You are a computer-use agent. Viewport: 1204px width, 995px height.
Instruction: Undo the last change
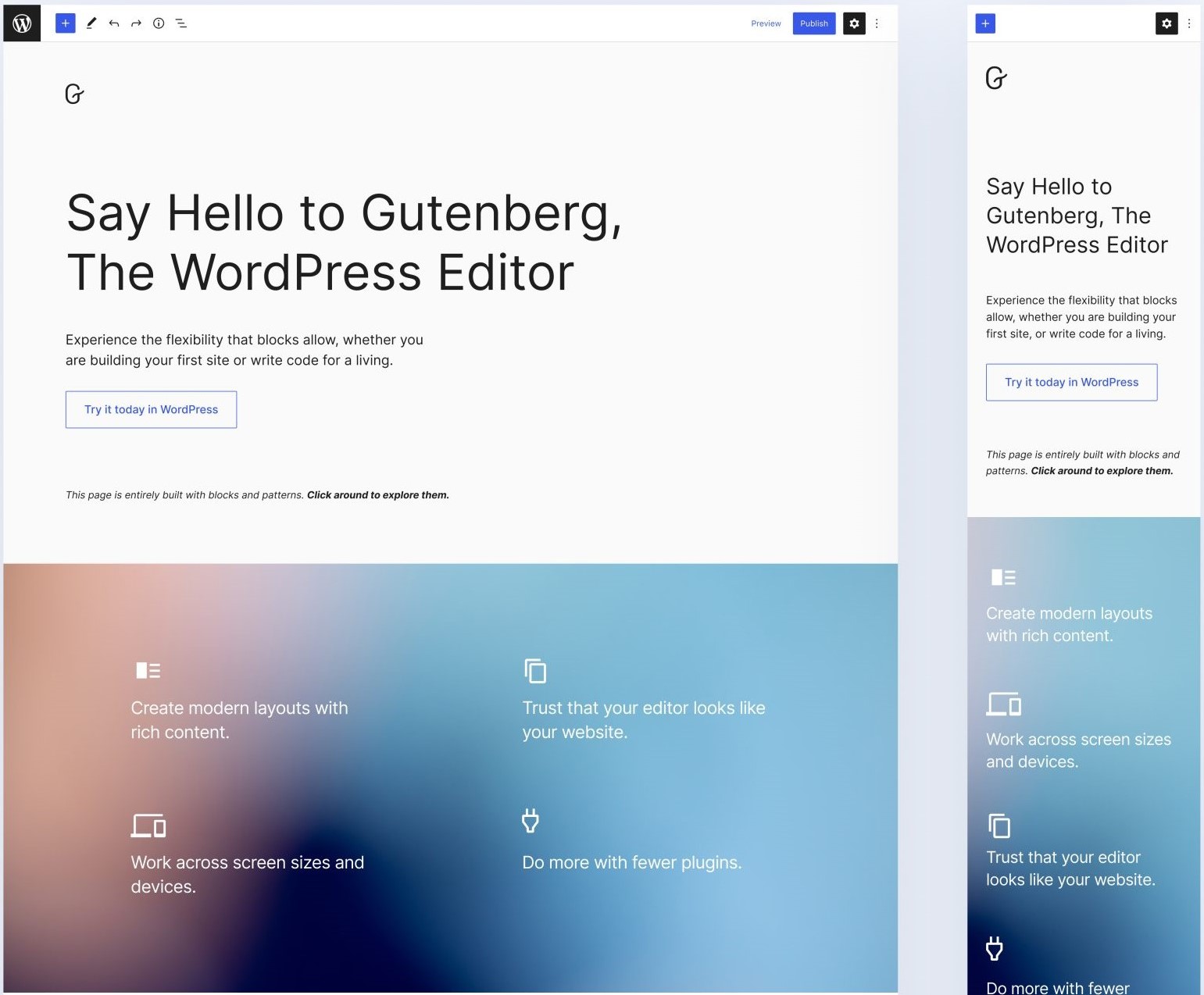point(113,23)
